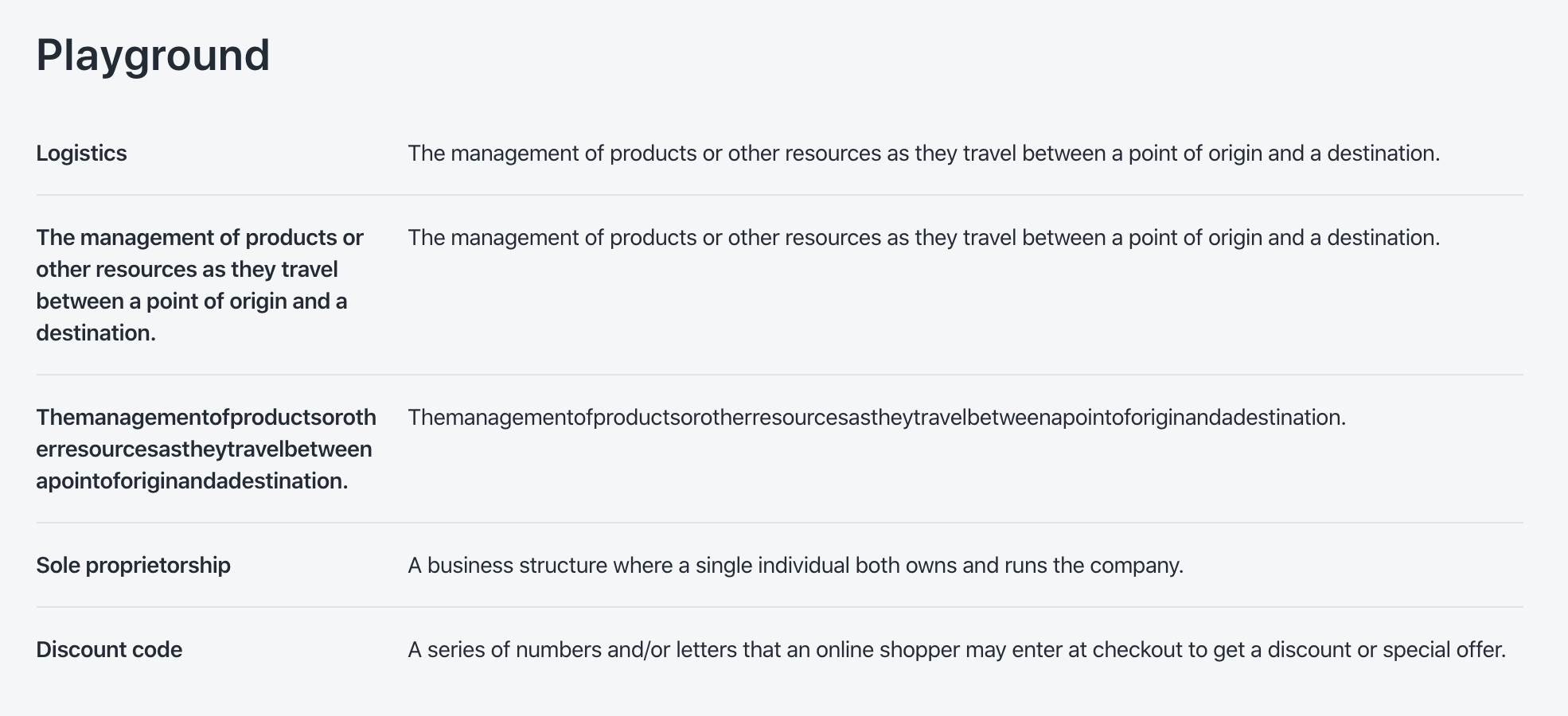Click the bold word "destination." on its own line
1568x716 pixels.
tap(96, 333)
